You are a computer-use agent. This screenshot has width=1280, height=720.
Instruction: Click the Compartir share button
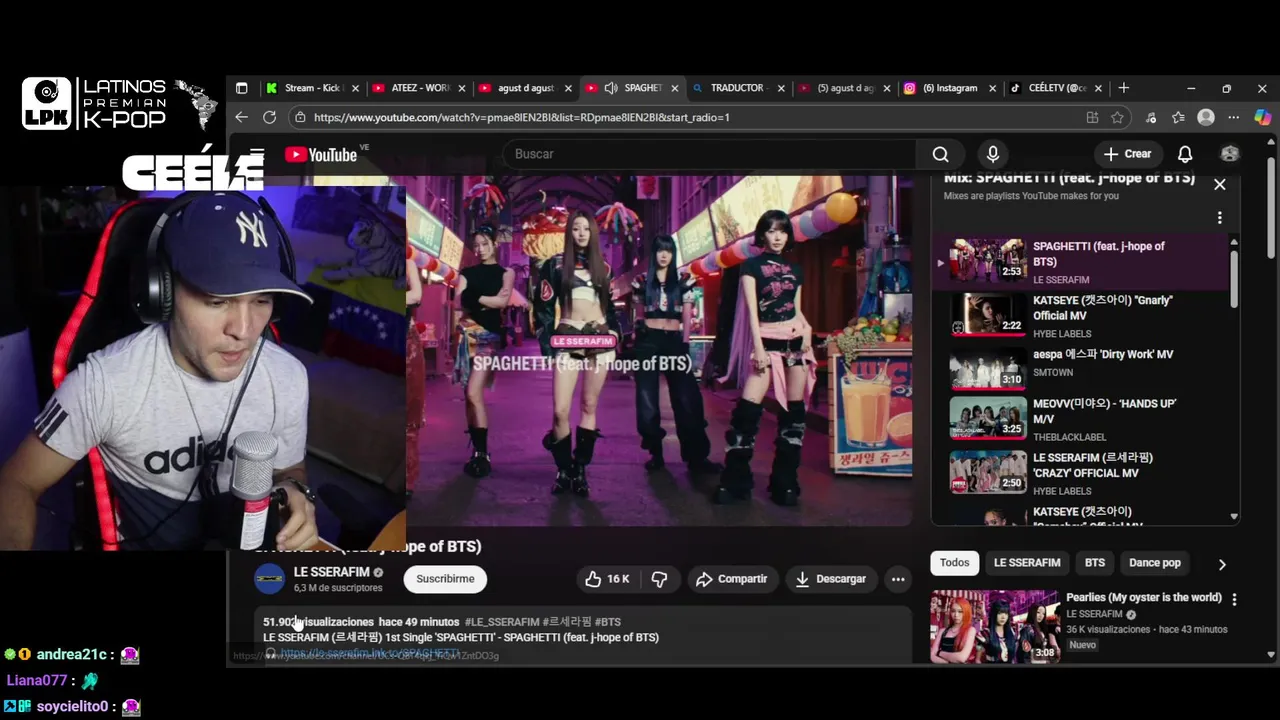[732, 579]
